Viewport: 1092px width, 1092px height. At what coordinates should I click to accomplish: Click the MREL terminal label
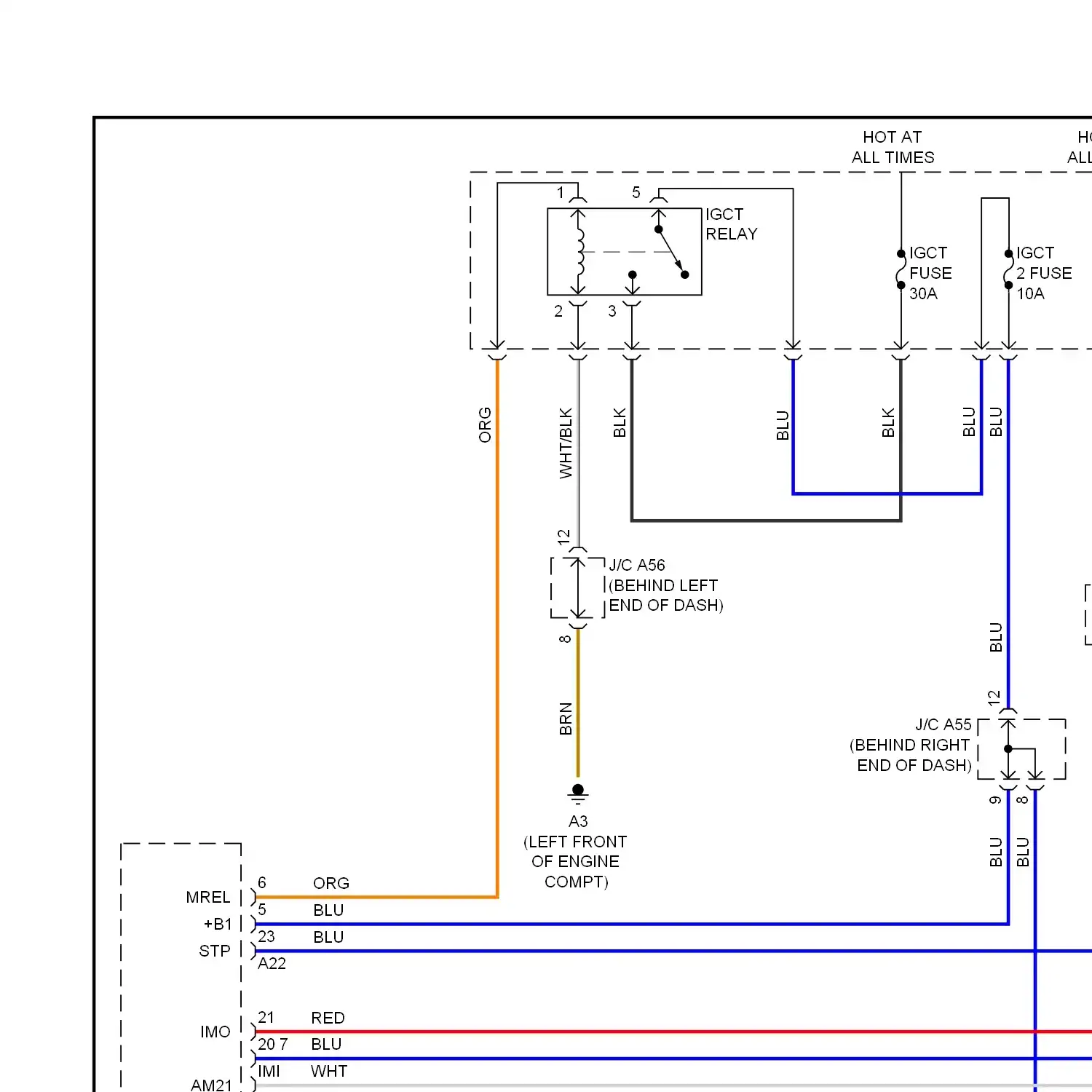(208, 897)
